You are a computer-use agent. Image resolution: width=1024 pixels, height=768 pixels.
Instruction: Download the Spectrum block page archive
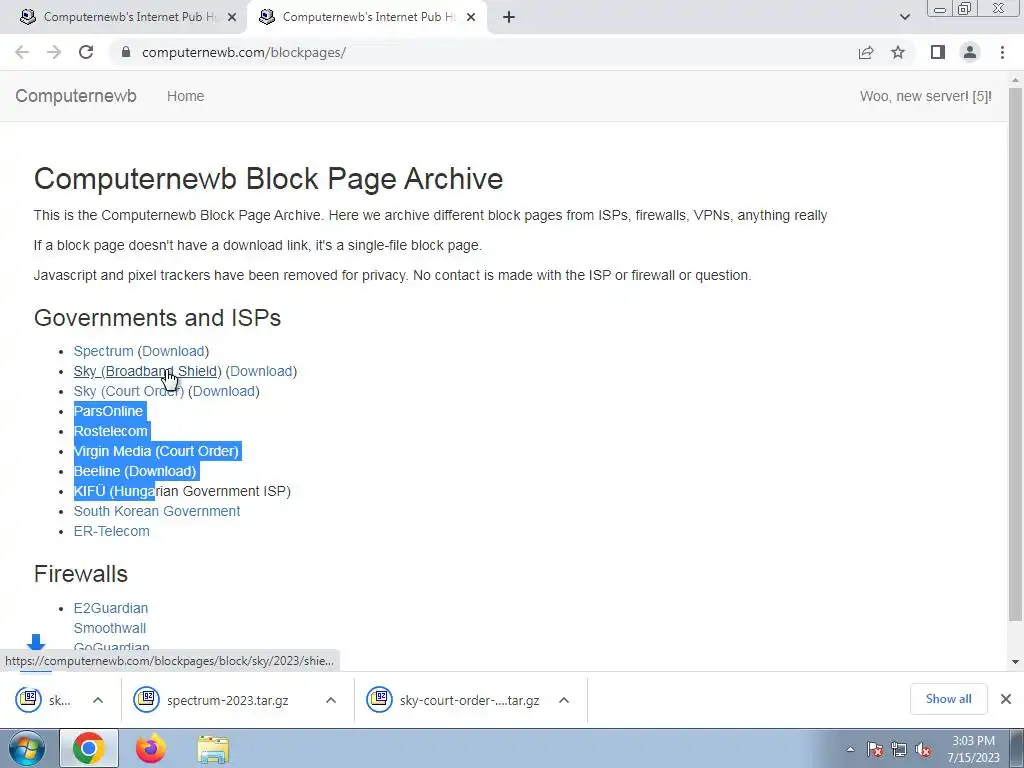[x=173, y=351]
